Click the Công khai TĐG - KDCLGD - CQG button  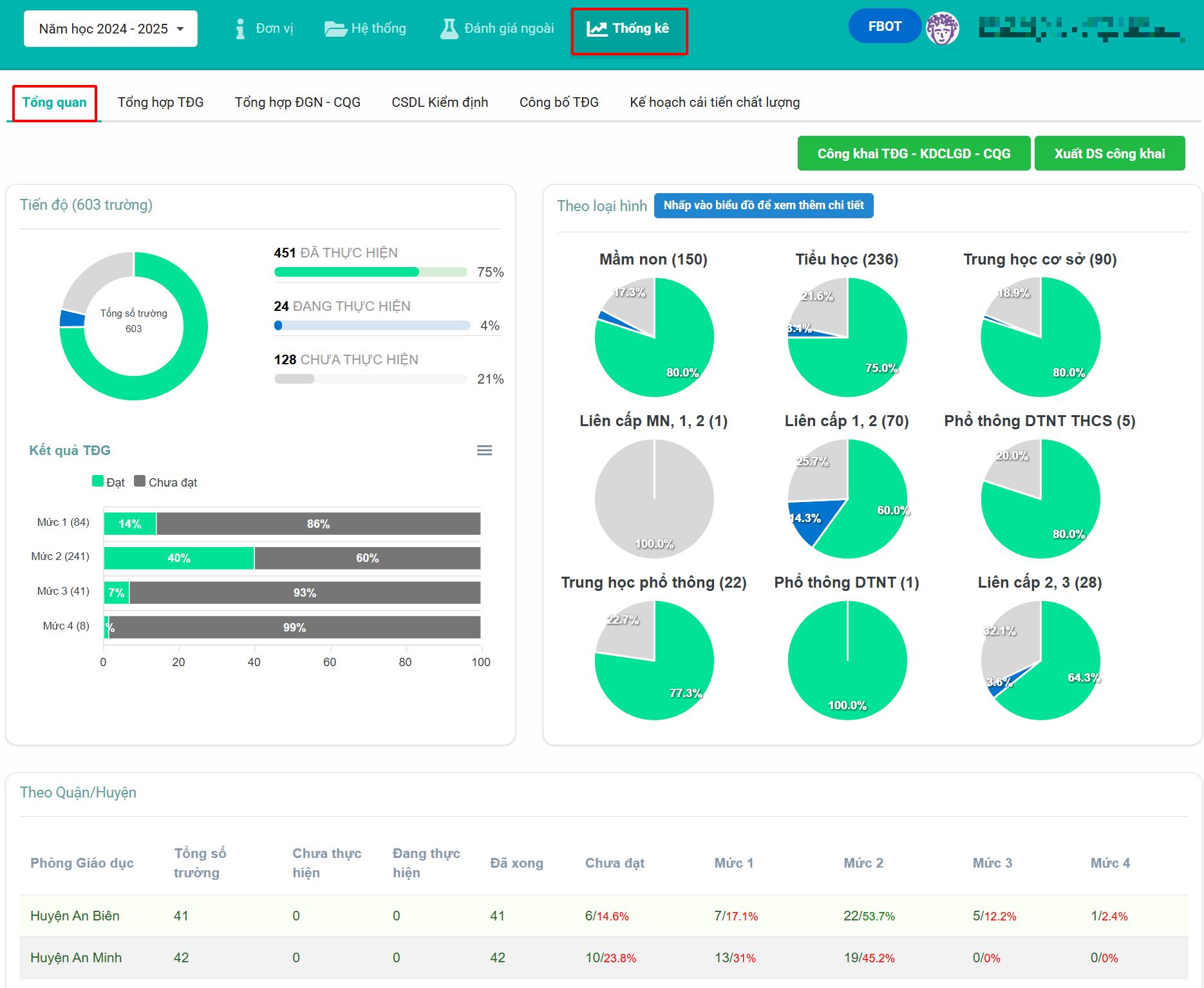(x=914, y=154)
